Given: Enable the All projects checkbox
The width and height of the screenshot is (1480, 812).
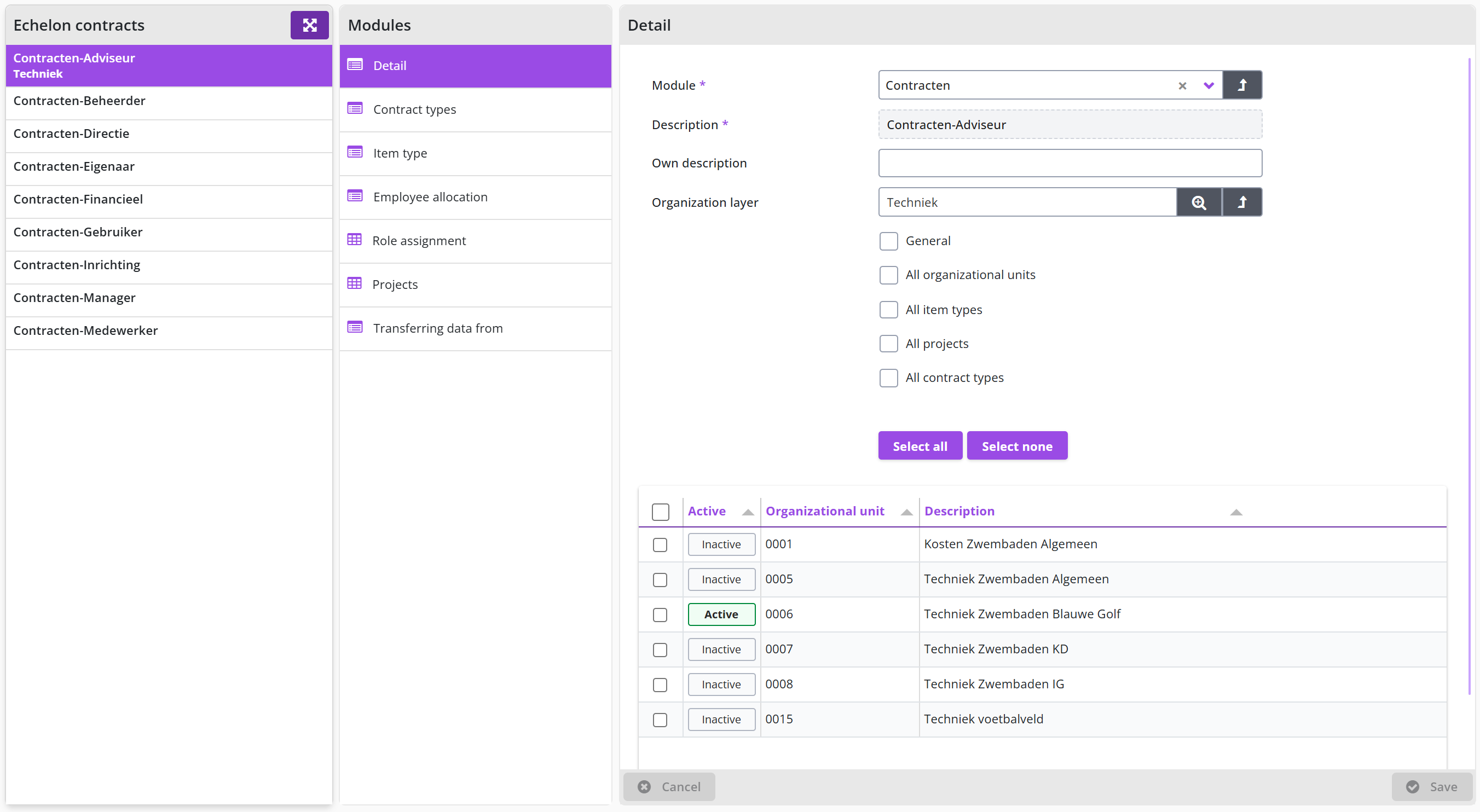Looking at the screenshot, I should click(888, 344).
